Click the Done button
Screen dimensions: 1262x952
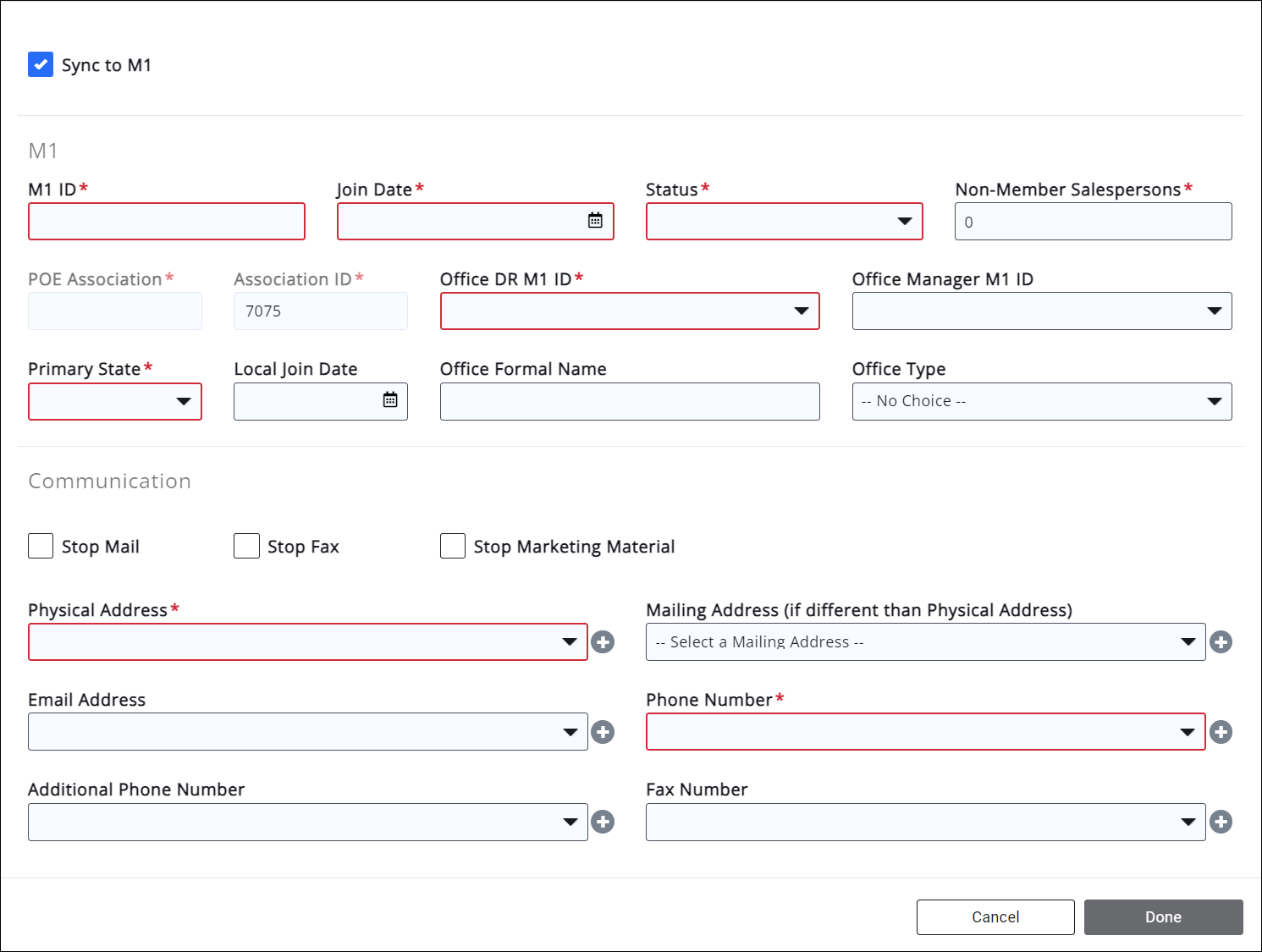click(x=1163, y=917)
